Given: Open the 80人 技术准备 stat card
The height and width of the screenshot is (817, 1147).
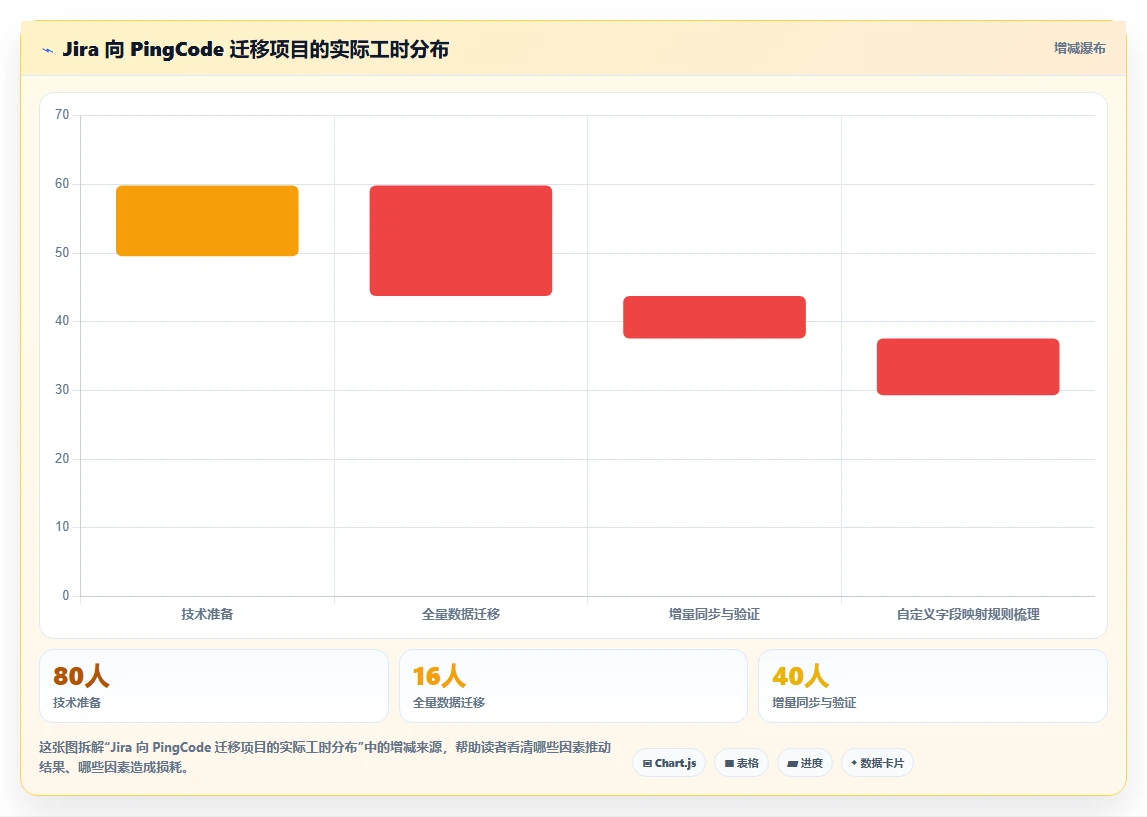Looking at the screenshot, I should point(214,686).
